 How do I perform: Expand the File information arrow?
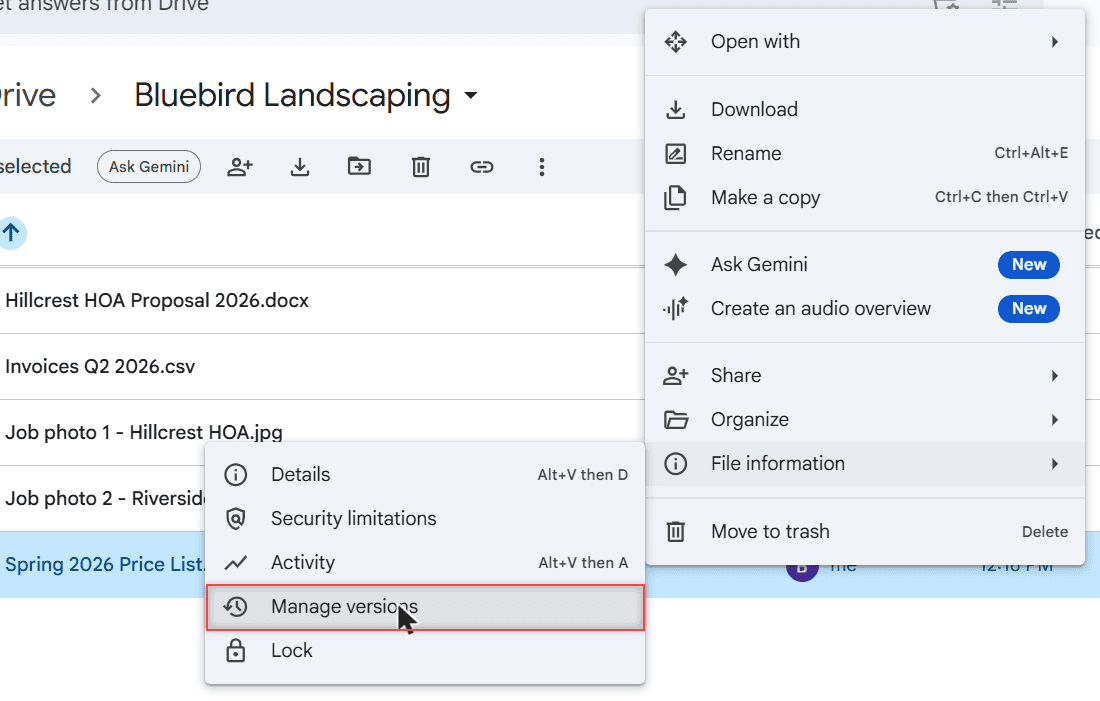click(x=1055, y=464)
